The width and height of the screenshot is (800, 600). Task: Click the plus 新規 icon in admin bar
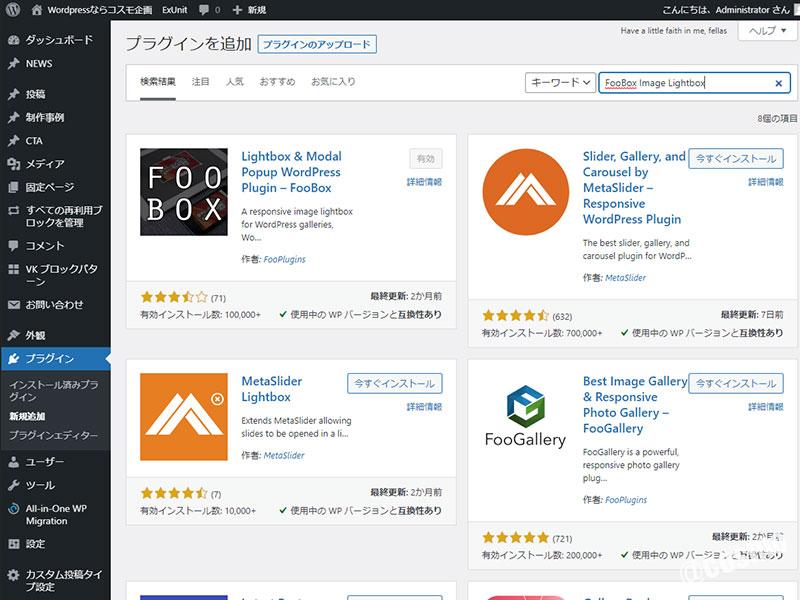[x=237, y=9]
